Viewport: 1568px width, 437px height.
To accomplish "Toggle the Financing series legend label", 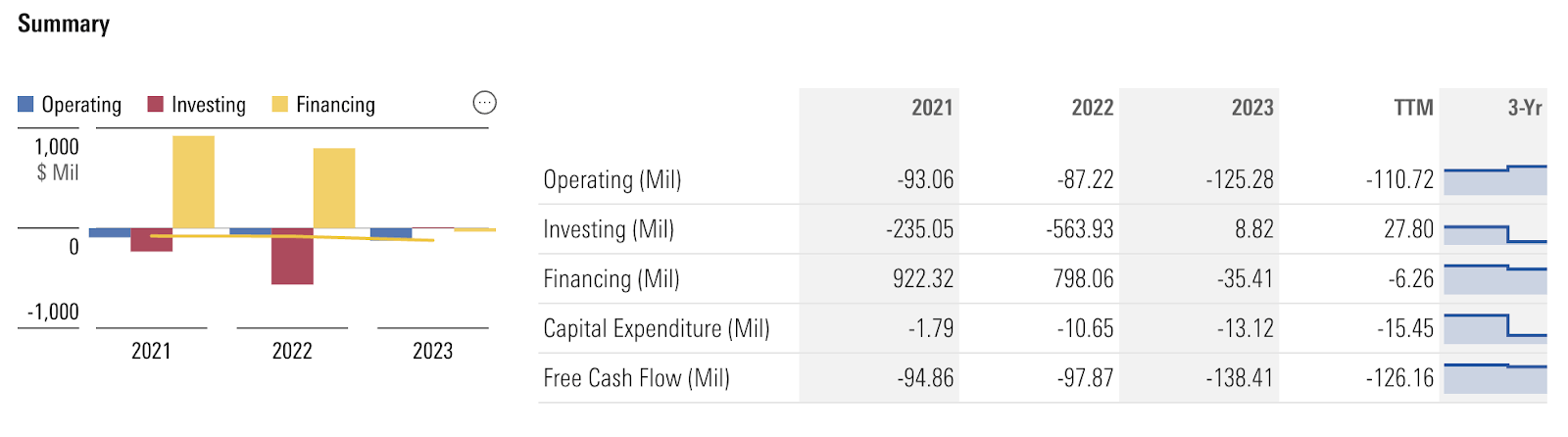I will click(335, 105).
